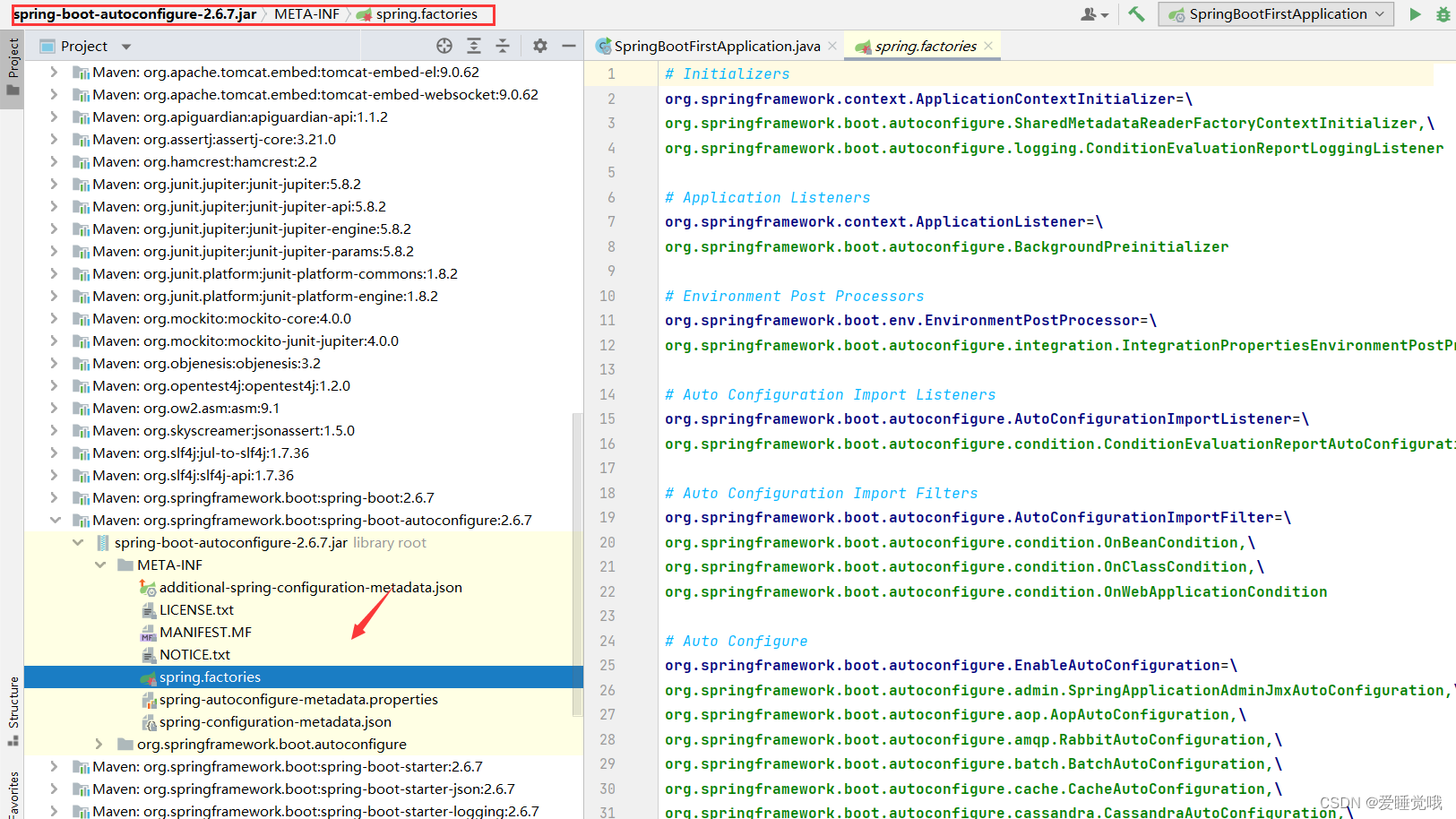Click line number 14 in the gutter
1456x819 pixels.
[607, 394]
